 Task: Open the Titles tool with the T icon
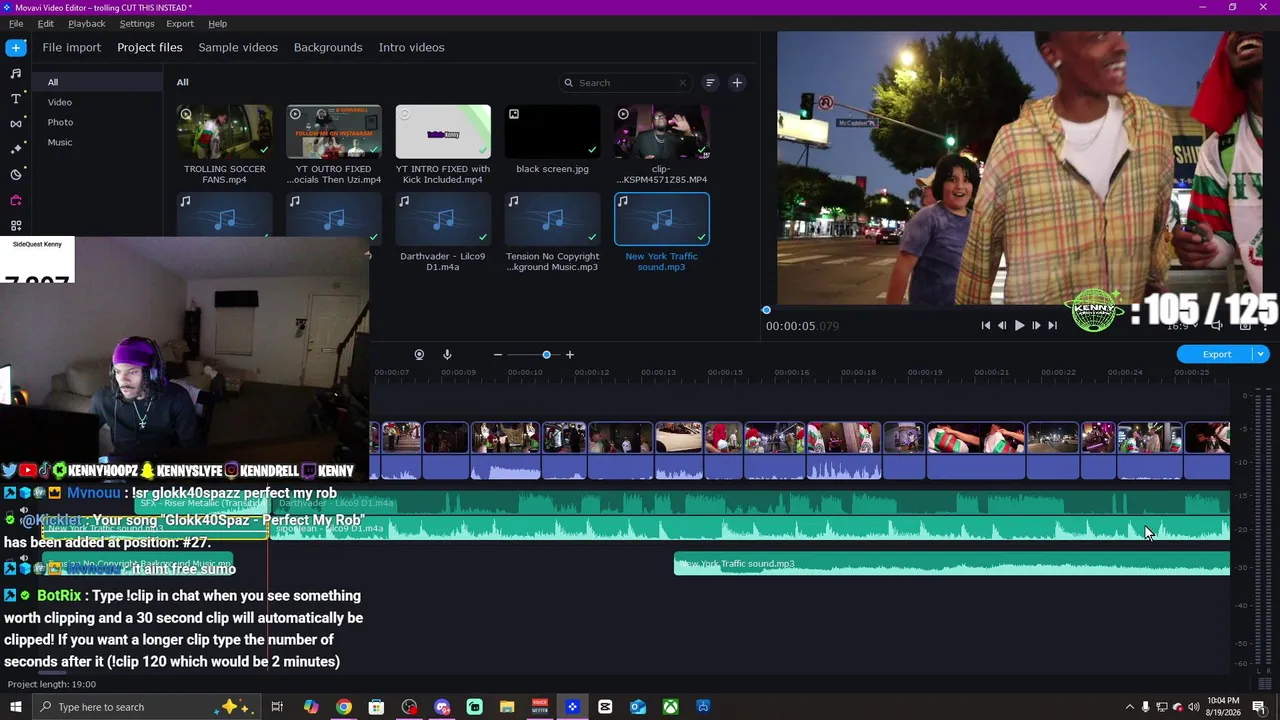click(x=16, y=99)
